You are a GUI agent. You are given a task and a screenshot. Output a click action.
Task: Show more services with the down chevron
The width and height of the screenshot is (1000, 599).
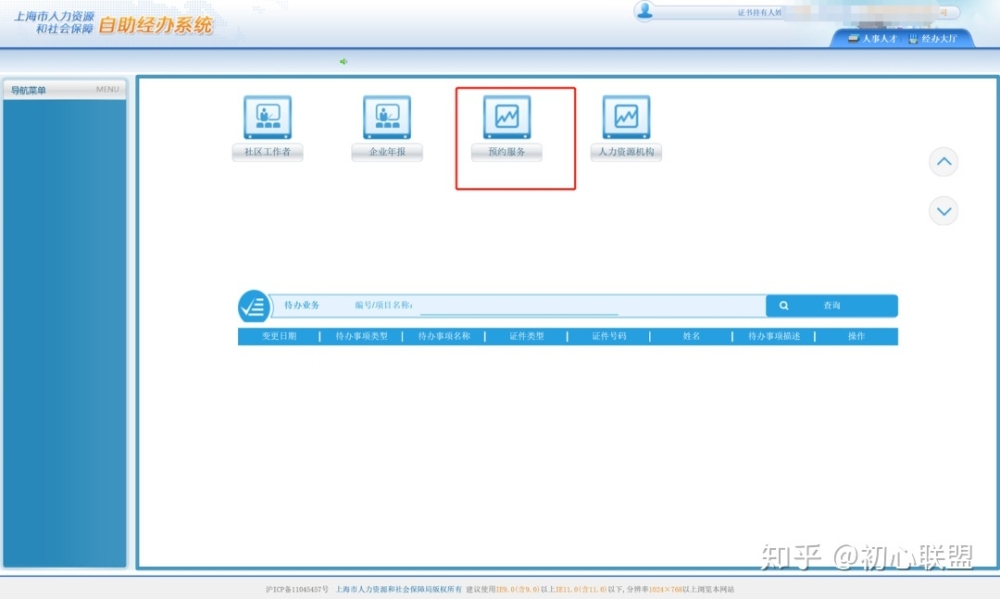tap(944, 211)
